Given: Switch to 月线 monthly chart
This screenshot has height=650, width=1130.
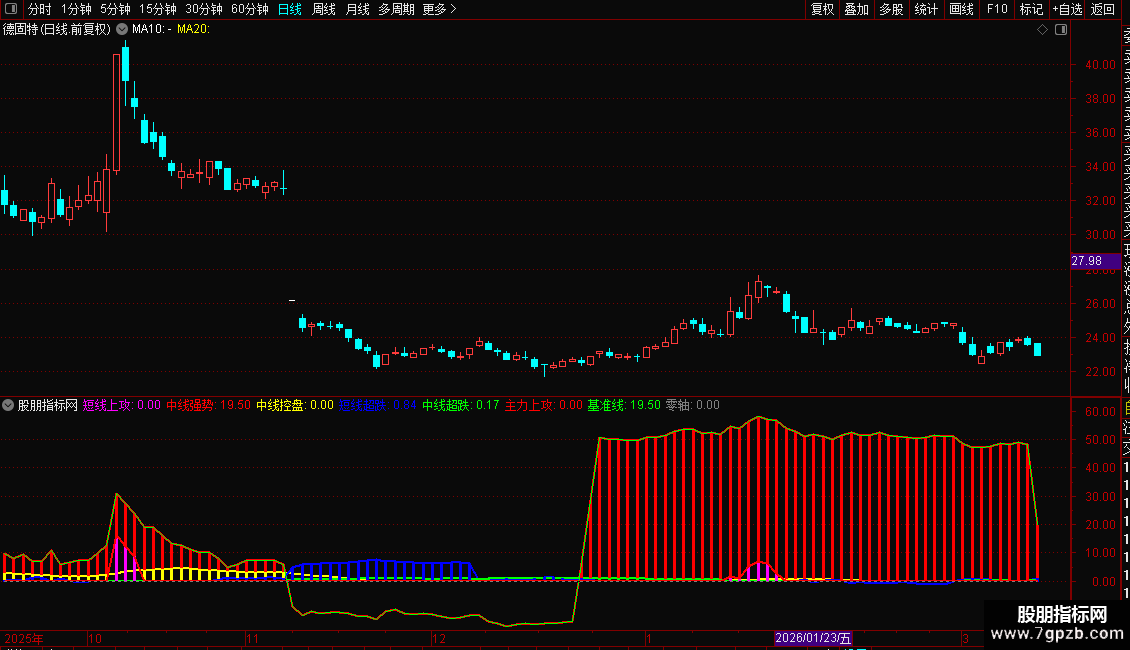Looking at the screenshot, I should pos(357,9).
